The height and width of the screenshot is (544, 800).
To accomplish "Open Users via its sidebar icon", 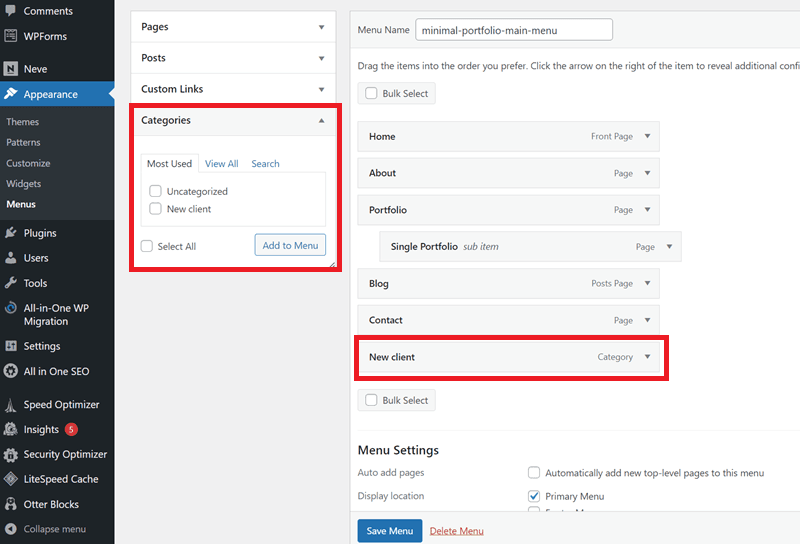I will (10, 258).
